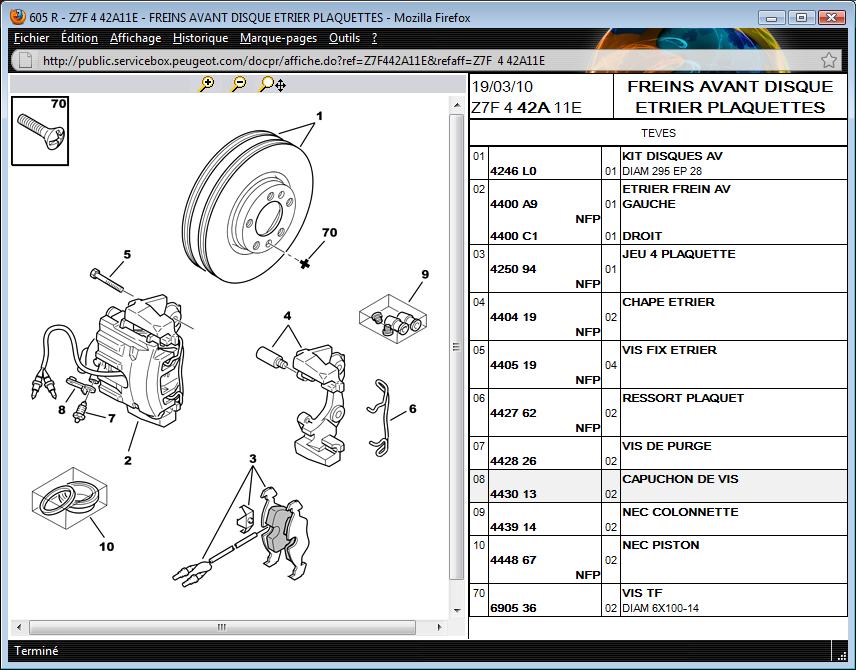This screenshot has width=856, height=670.
Task: Open the Outils menu
Action: point(344,38)
